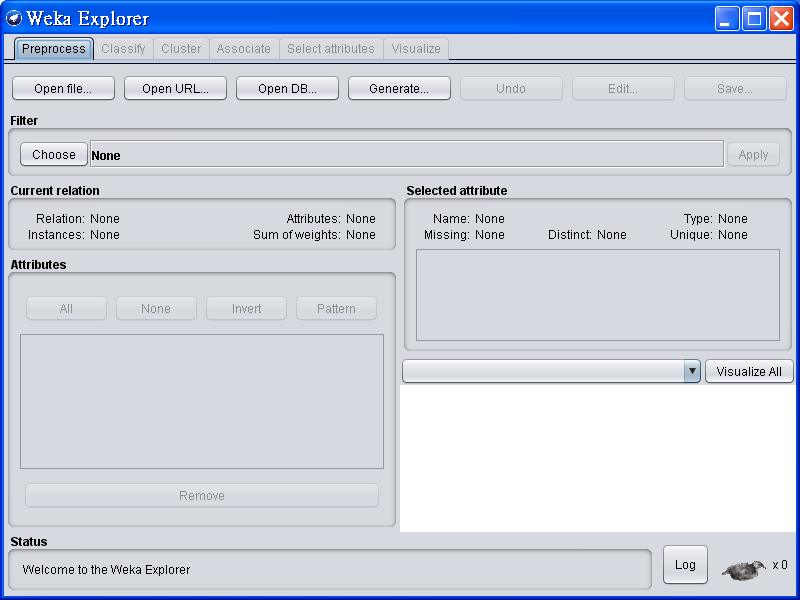Switch to the Classify tab
The height and width of the screenshot is (600, 800).
123,49
